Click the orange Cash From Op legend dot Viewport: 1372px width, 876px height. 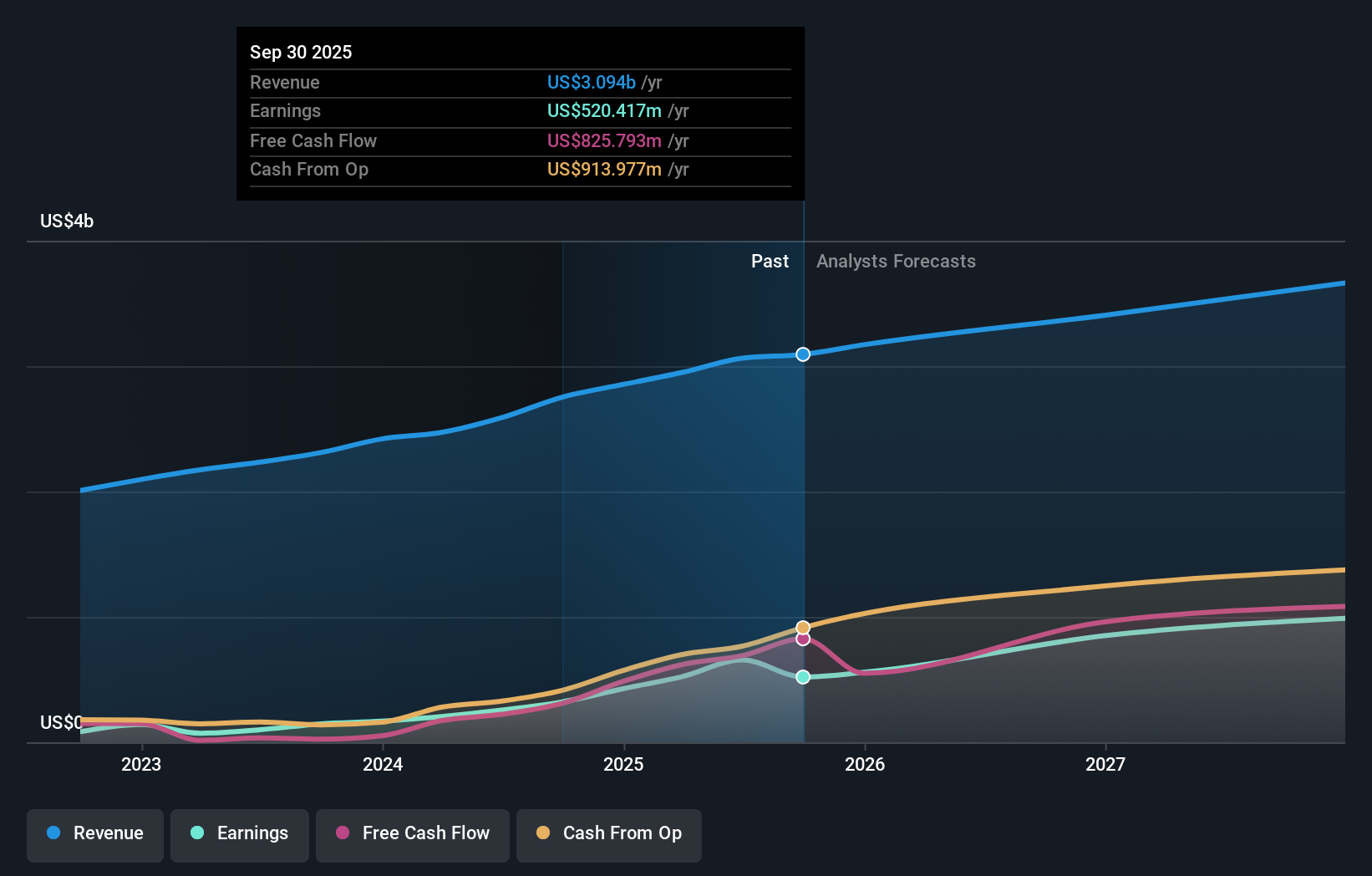542,834
